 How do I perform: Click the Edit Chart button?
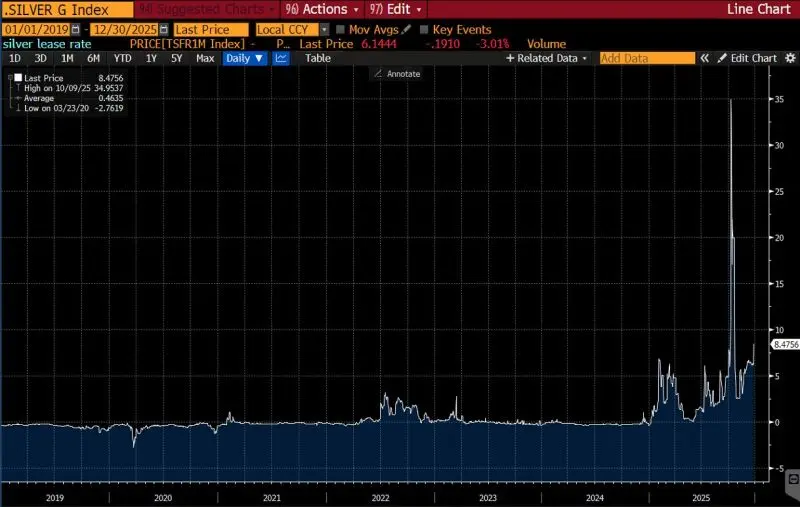(747, 58)
